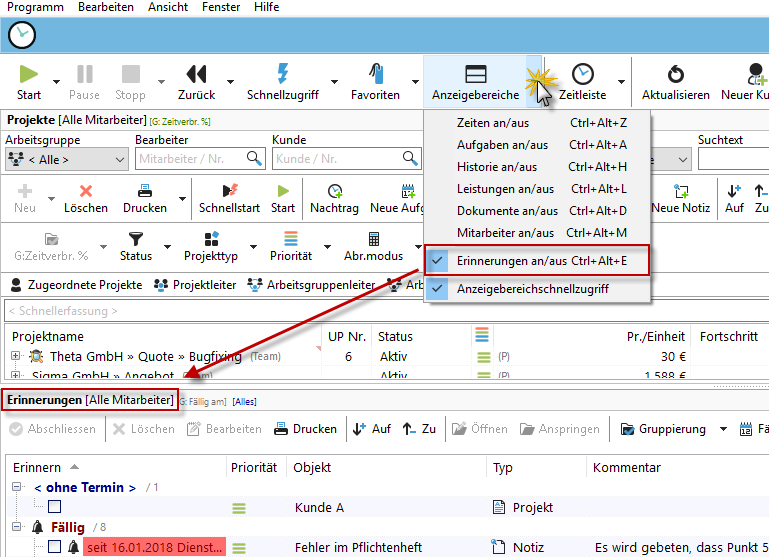The height and width of the screenshot is (557, 769).
Task: Click the Nachtrag clock icon
Action: (x=334, y=191)
